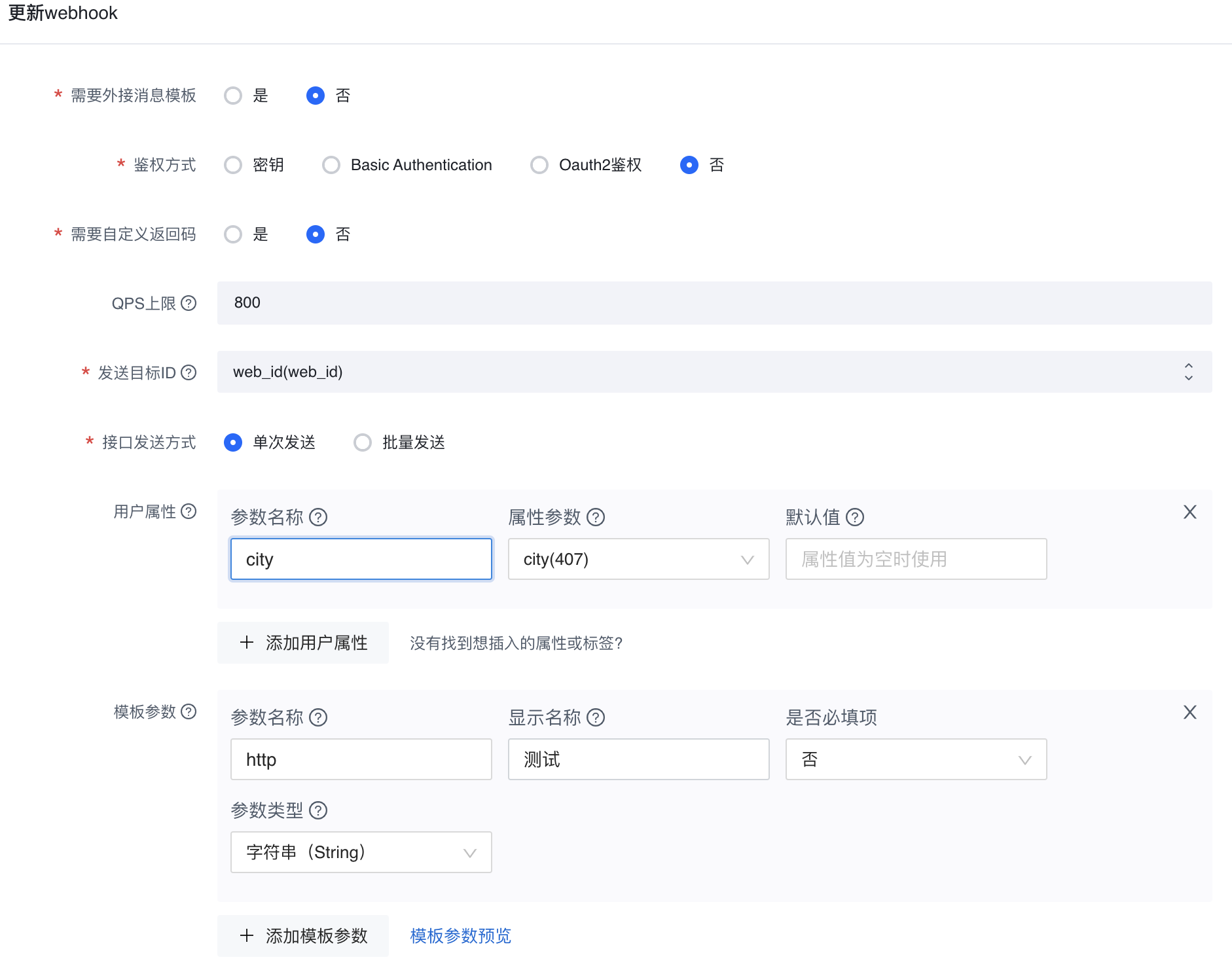1232x970 pixels.
Task: Click the 添加用户属性 button
Action: click(x=303, y=643)
